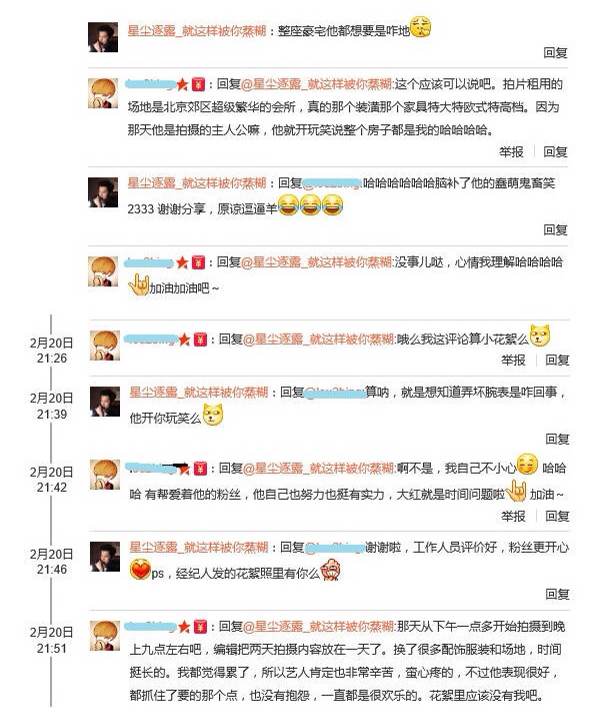Image resolution: width=598 pixels, height=720 pixels.
Task: Click 回复 under the first comment
Action: click(556, 53)
